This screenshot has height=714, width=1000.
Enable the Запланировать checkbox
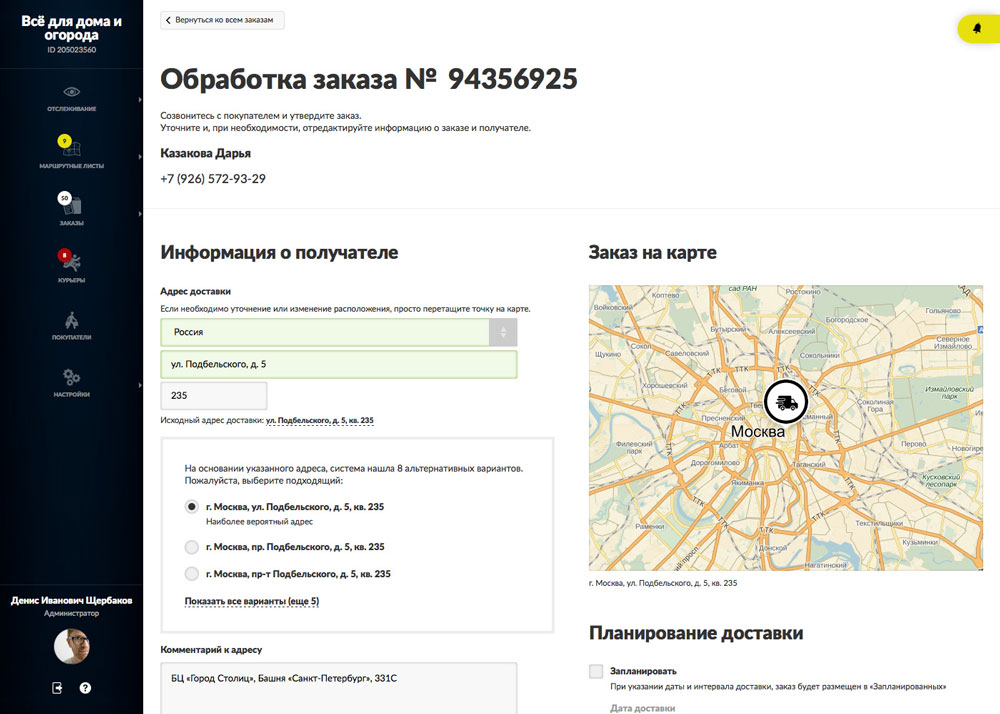click(x=596, y=671)
